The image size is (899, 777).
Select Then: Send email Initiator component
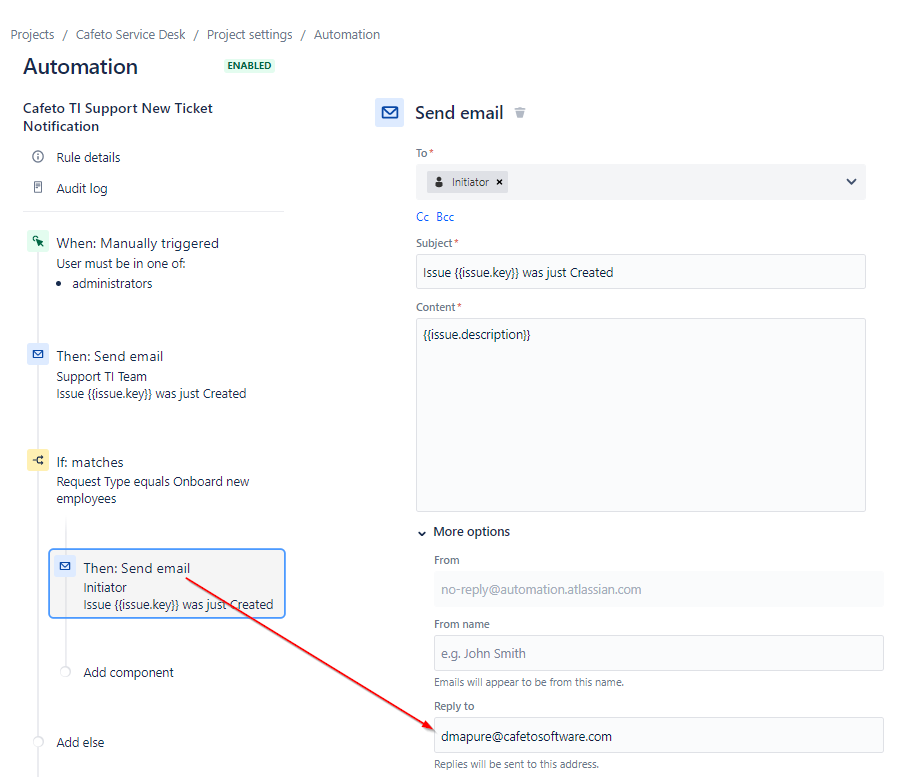[x=167, y=584]
